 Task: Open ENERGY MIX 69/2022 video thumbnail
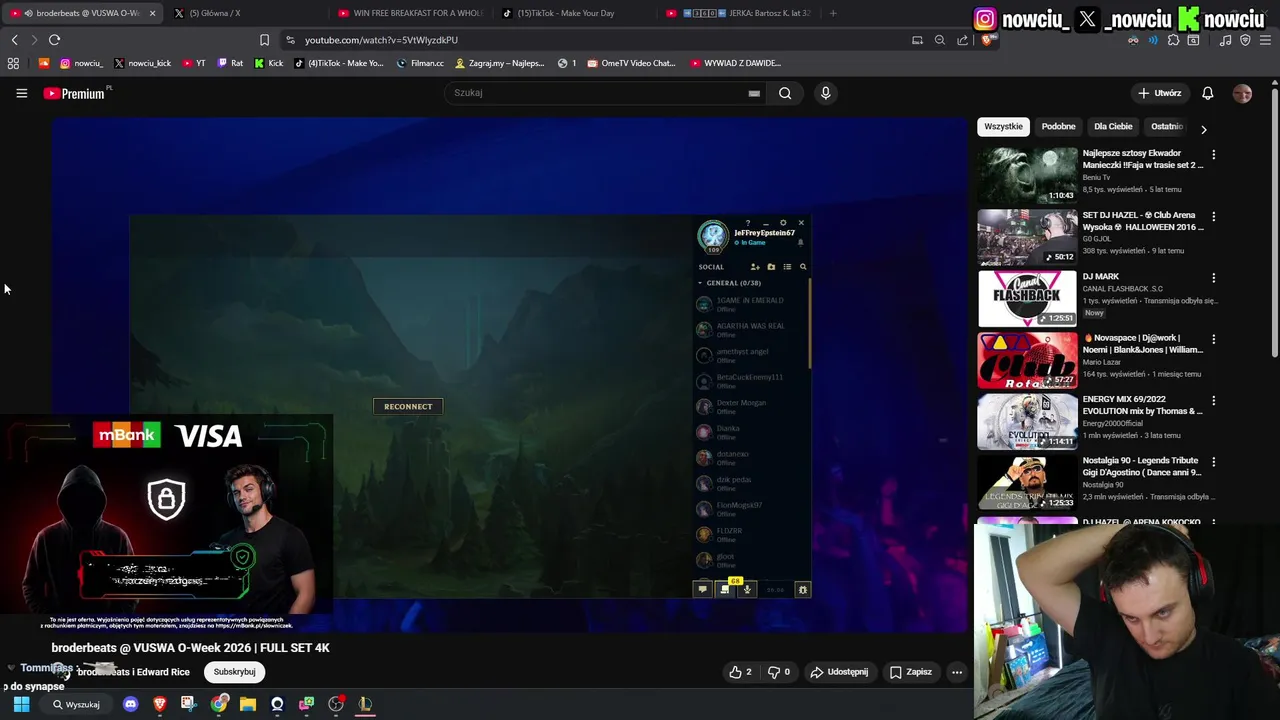(1027, 421)
